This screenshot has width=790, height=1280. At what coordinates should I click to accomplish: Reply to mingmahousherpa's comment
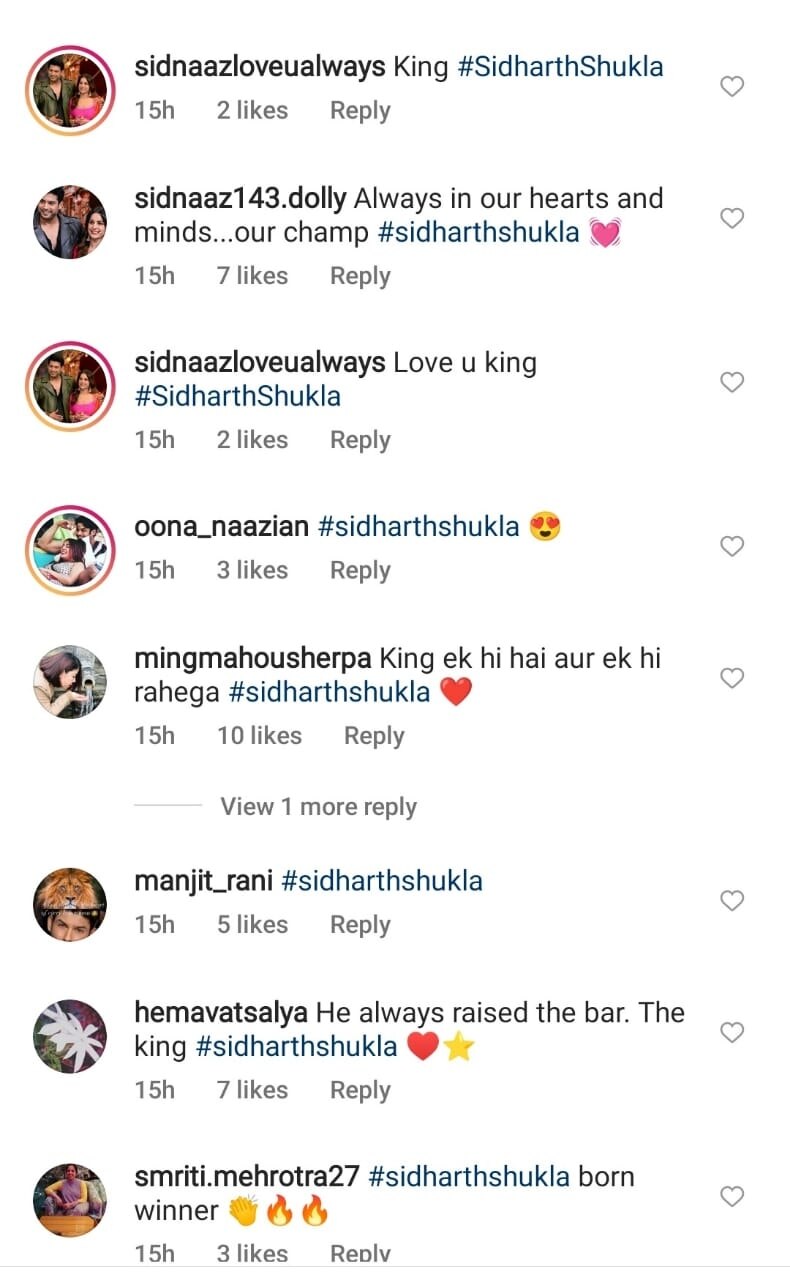click(373, 736)
